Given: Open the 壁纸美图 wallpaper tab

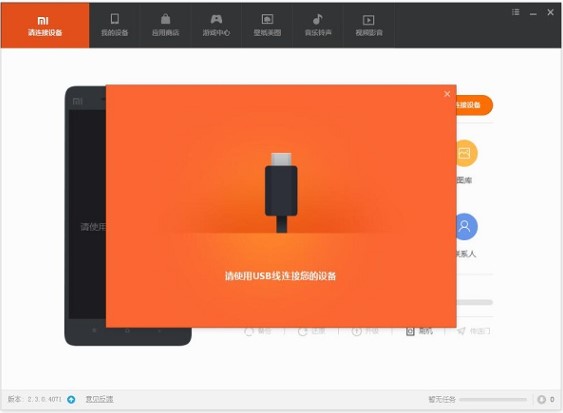Looking at the screenshot, I should [267, 25].
